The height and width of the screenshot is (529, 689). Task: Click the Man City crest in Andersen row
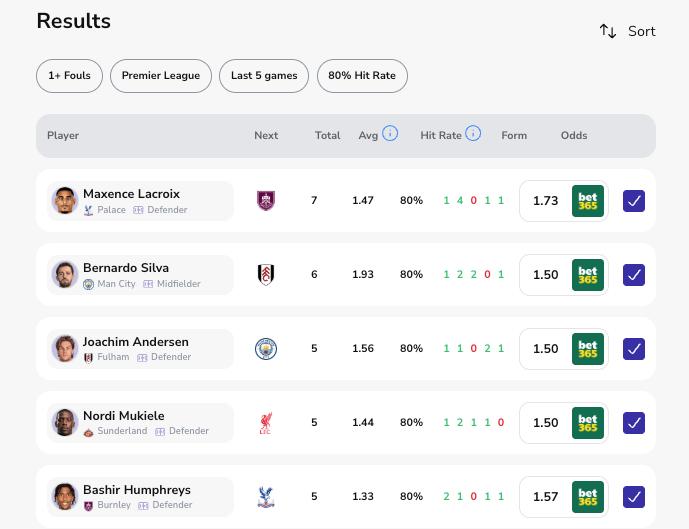coord(266,349)
